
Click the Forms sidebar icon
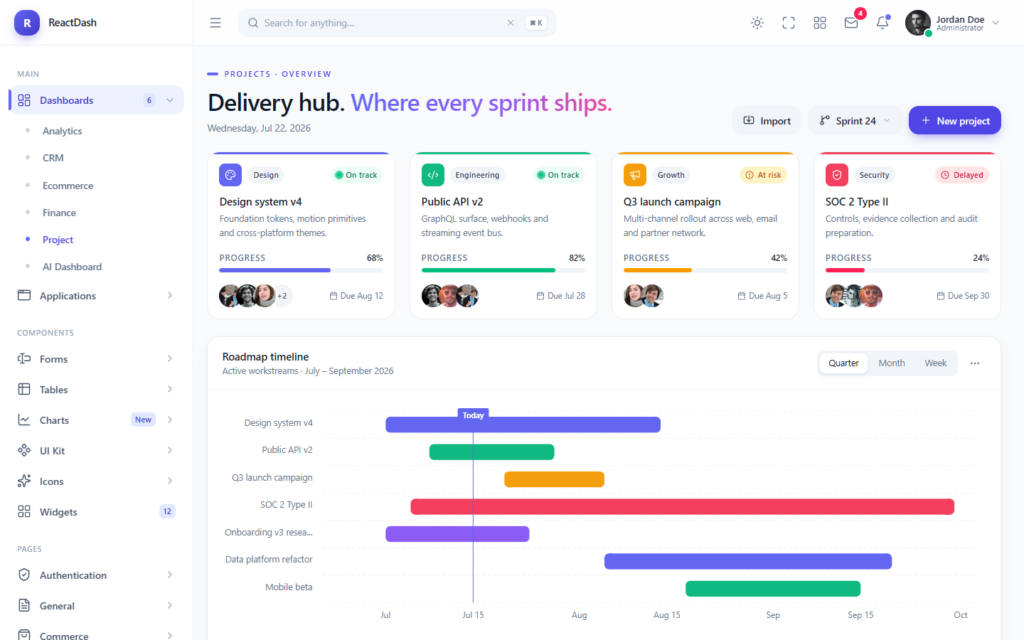coord(24,359)
